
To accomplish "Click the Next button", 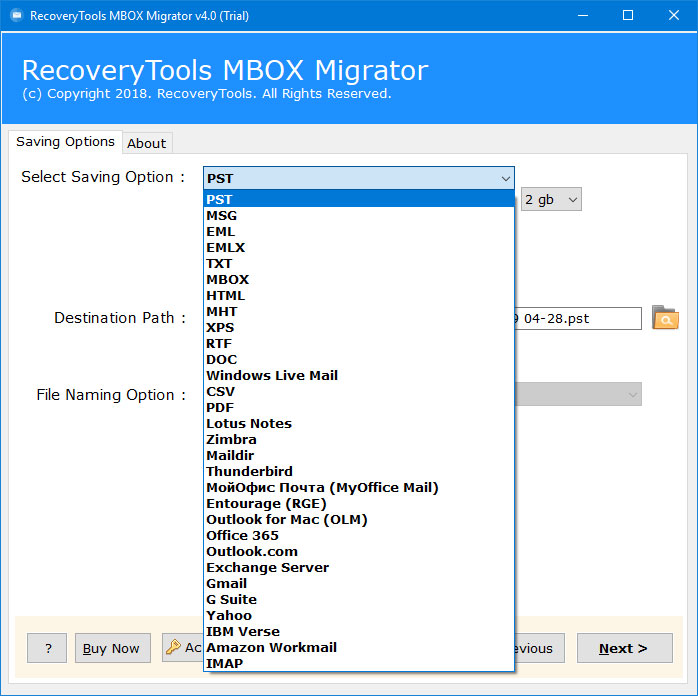I will pyautogui.click(x=625, y=648).
